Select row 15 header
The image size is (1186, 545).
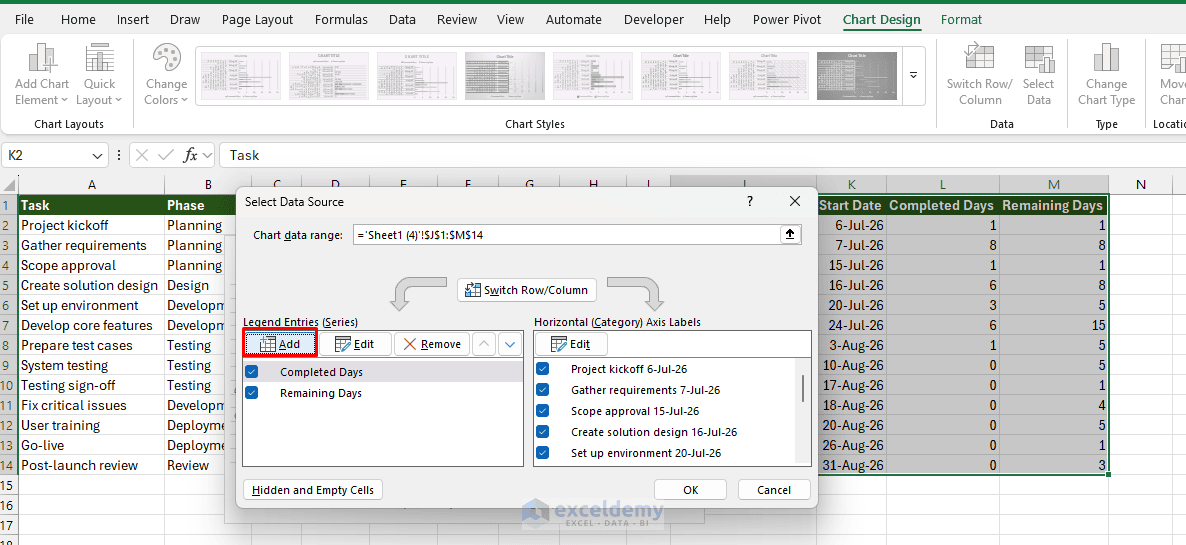[x=9, y=485]
